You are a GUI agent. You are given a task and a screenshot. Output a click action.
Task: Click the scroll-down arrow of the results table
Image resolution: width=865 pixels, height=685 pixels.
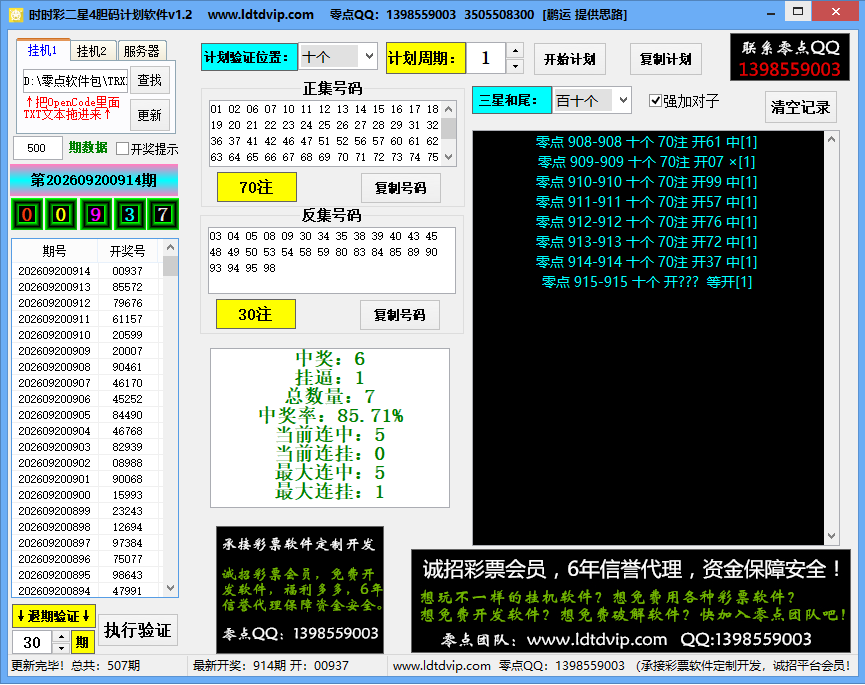(x=170, y=588)
